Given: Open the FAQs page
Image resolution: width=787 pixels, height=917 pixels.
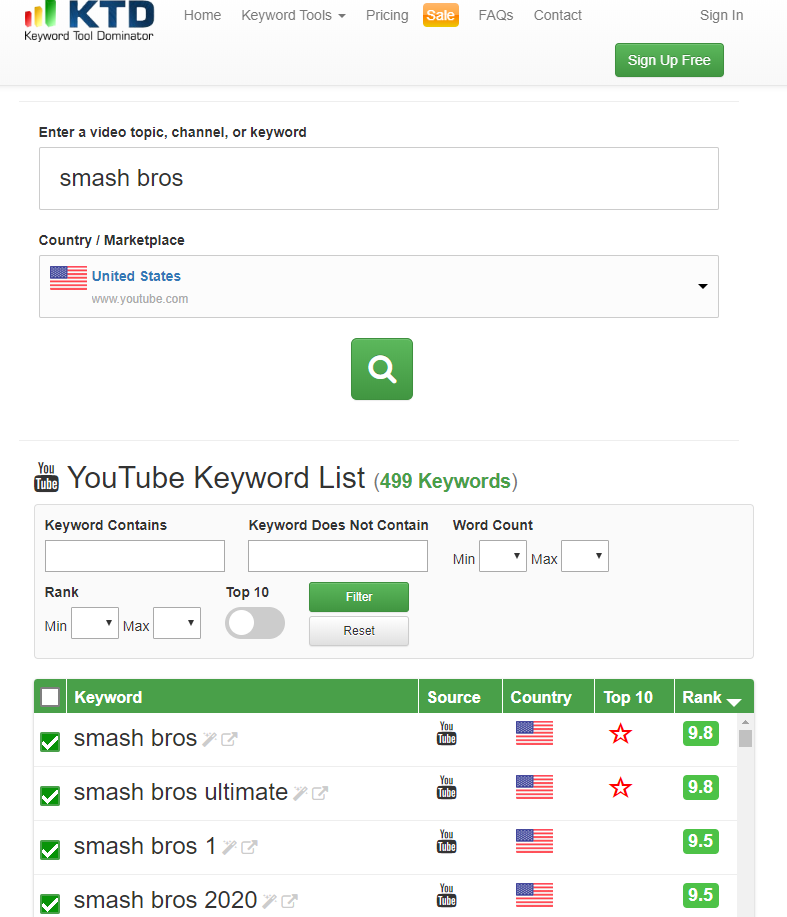Looking at the screenshot, I should coord(496,15).
